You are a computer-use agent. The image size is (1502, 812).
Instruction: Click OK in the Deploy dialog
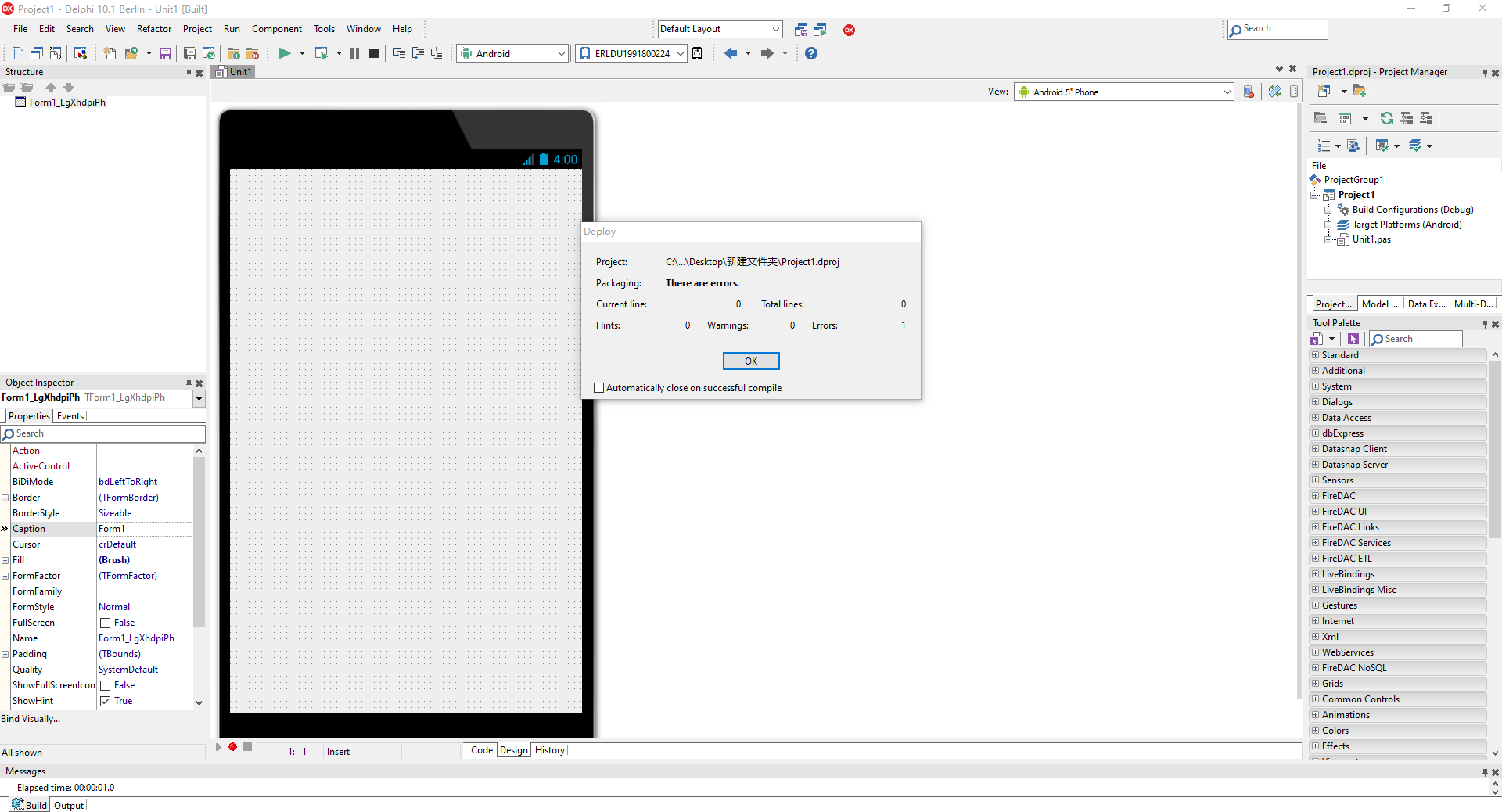point(751,361)
